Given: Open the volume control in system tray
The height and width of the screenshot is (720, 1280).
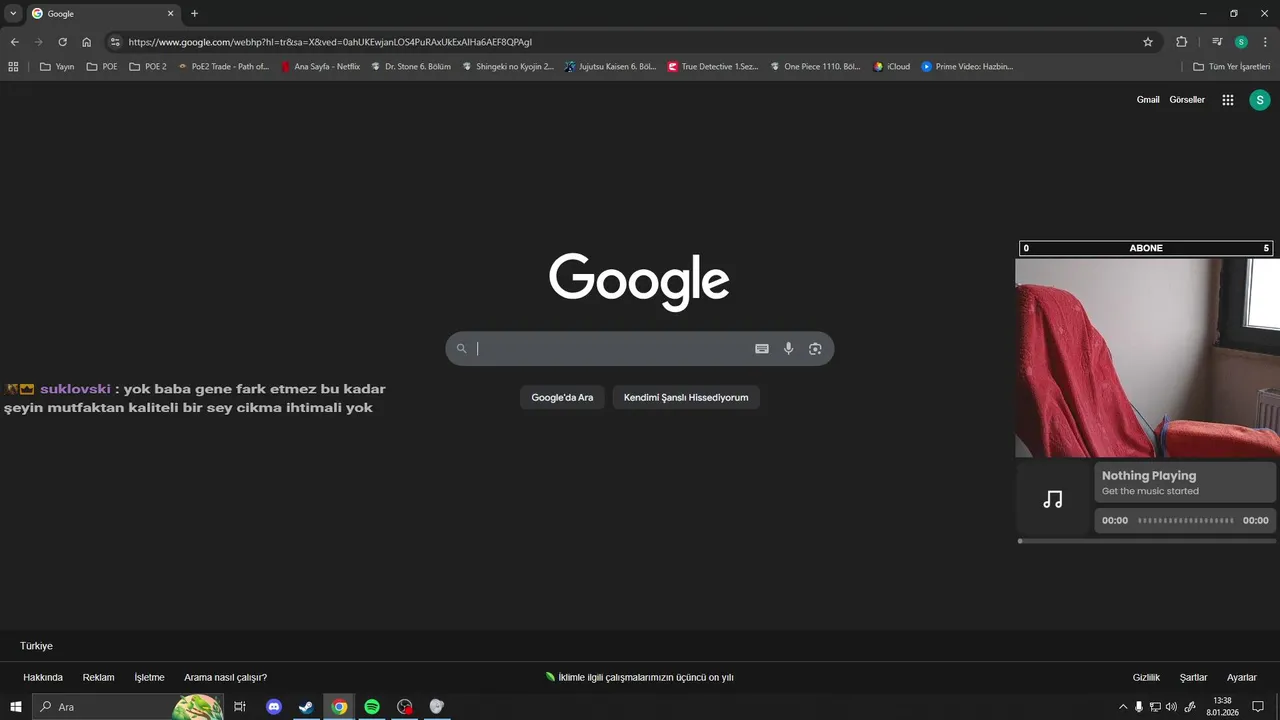Looking at the screenshot, I should coord(1171,707).
